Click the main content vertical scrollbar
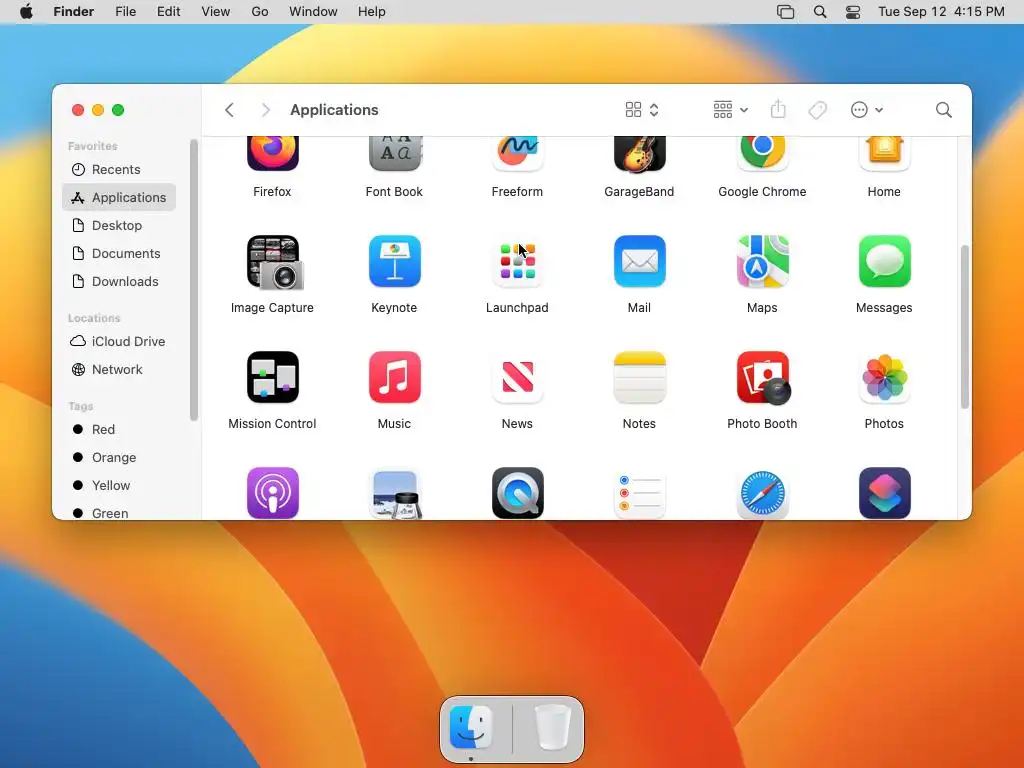 click(x=965, y=327)
